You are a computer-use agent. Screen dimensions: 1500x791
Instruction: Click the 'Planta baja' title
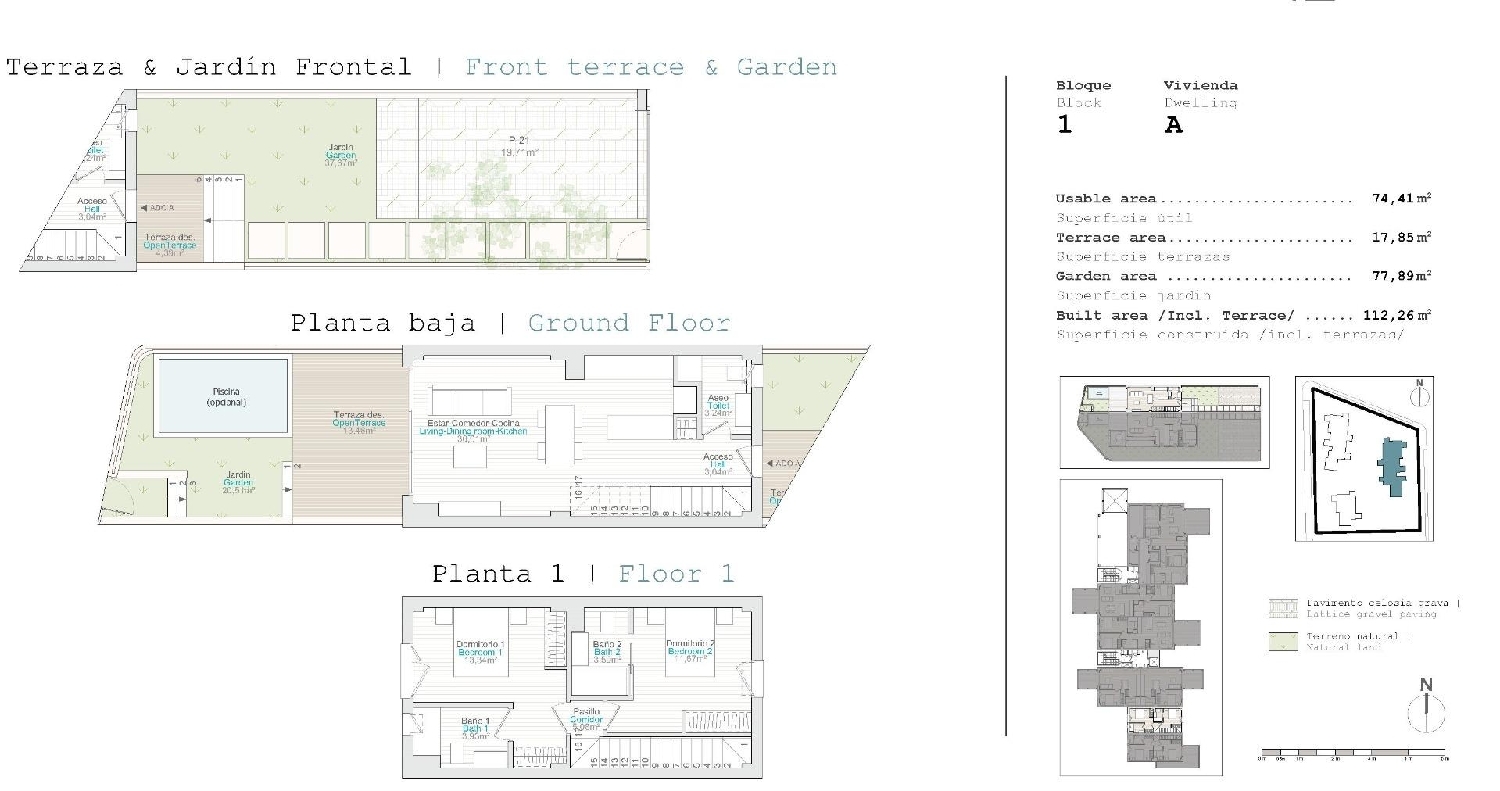382,324
